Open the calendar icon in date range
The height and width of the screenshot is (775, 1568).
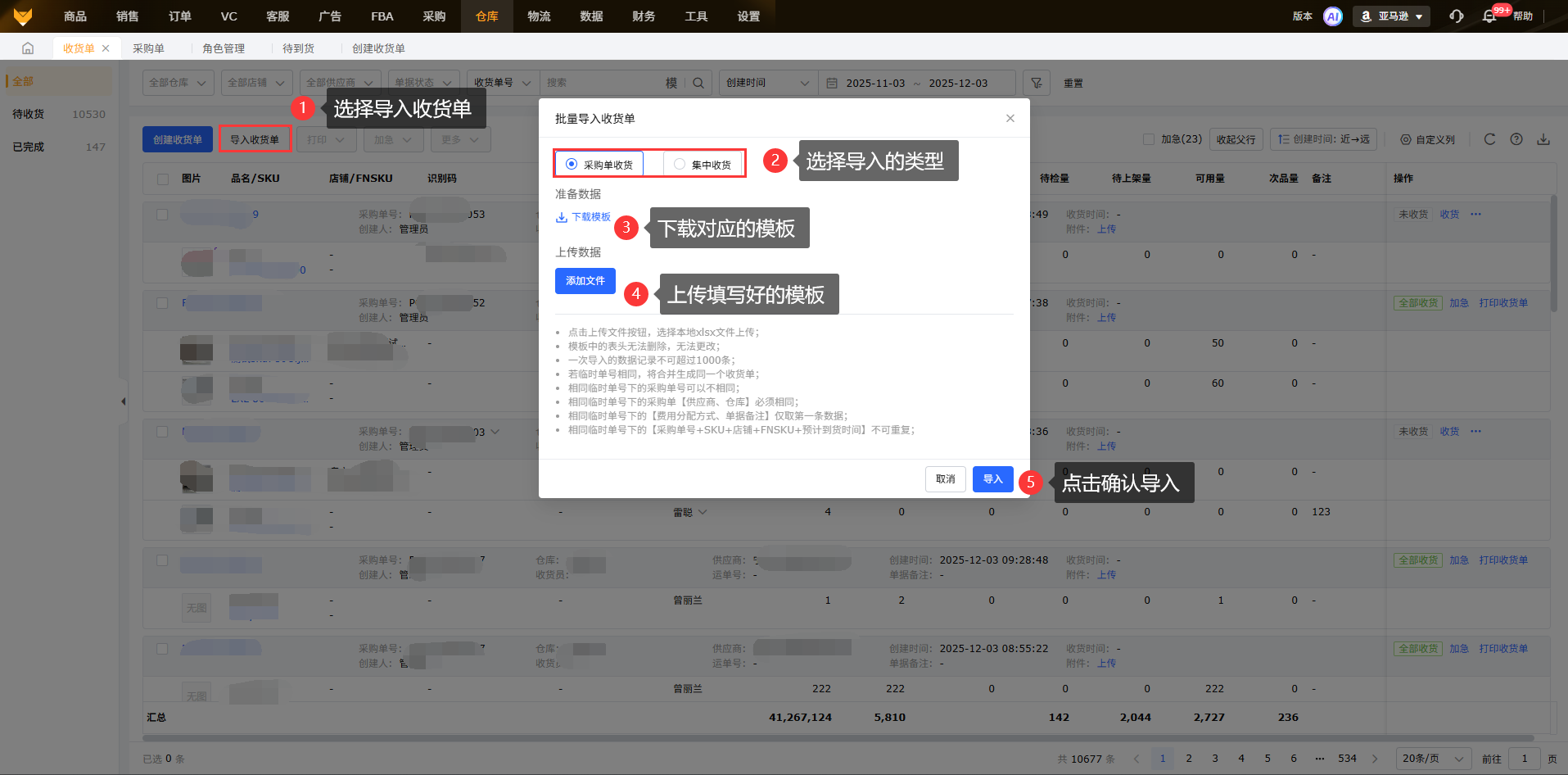pos(832,83)
